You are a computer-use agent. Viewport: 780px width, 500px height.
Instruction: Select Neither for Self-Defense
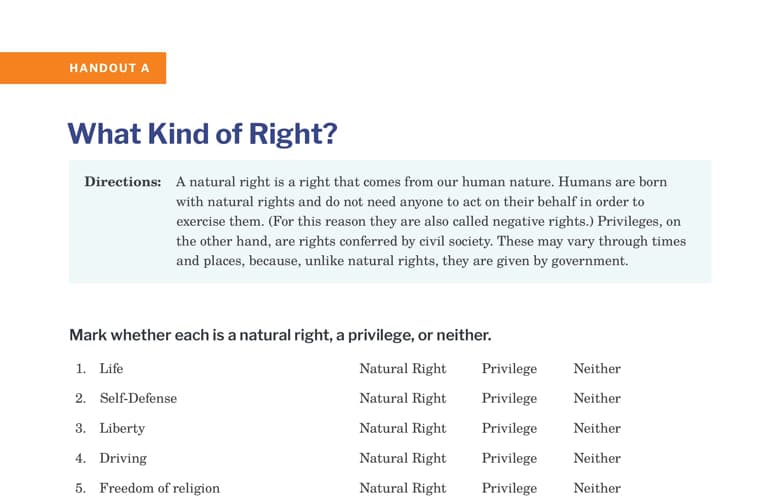click(597, 399)
